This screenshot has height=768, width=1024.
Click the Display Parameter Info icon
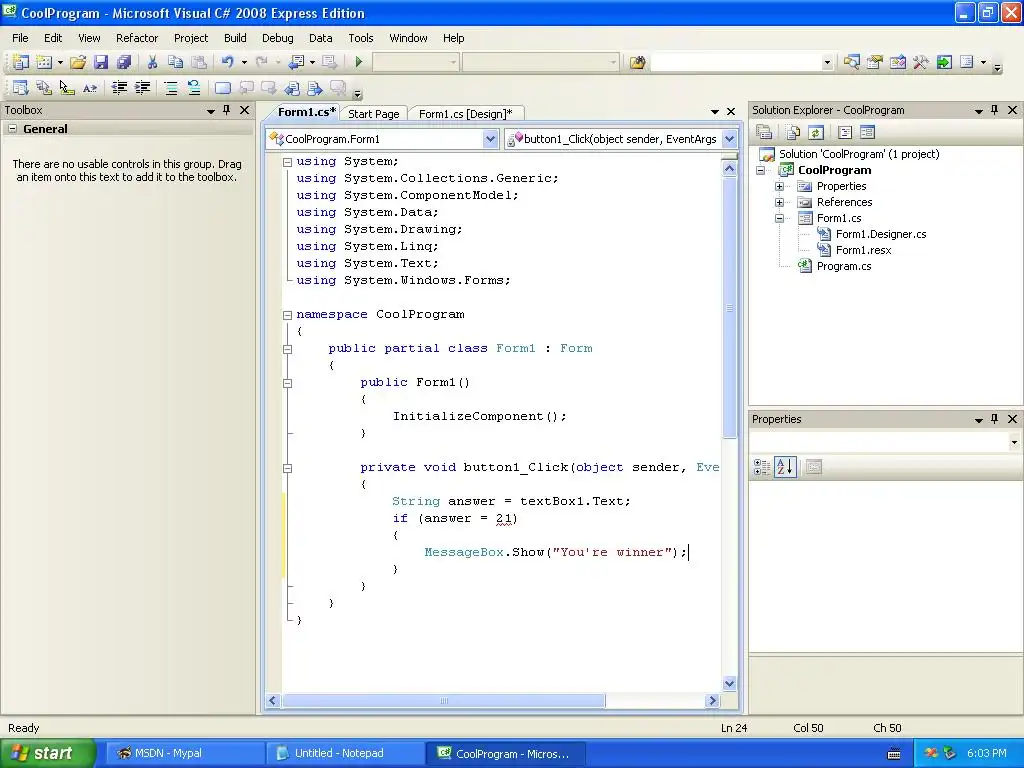(44, 88)
